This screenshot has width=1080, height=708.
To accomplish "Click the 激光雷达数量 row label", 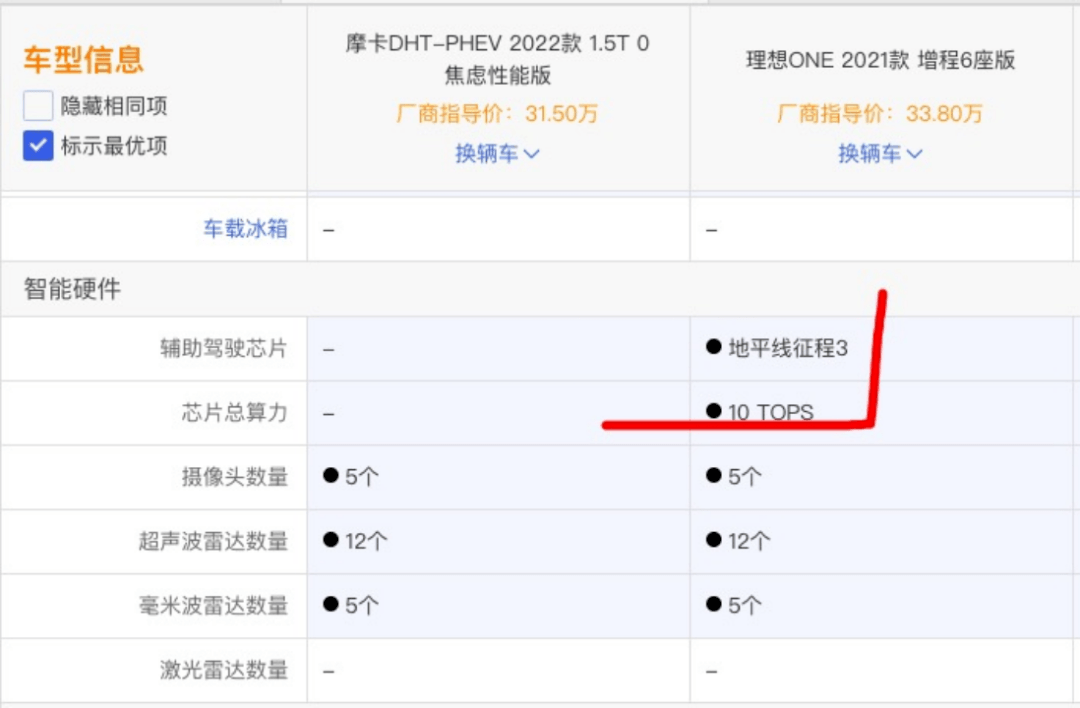I will click(x=224, y=669).
